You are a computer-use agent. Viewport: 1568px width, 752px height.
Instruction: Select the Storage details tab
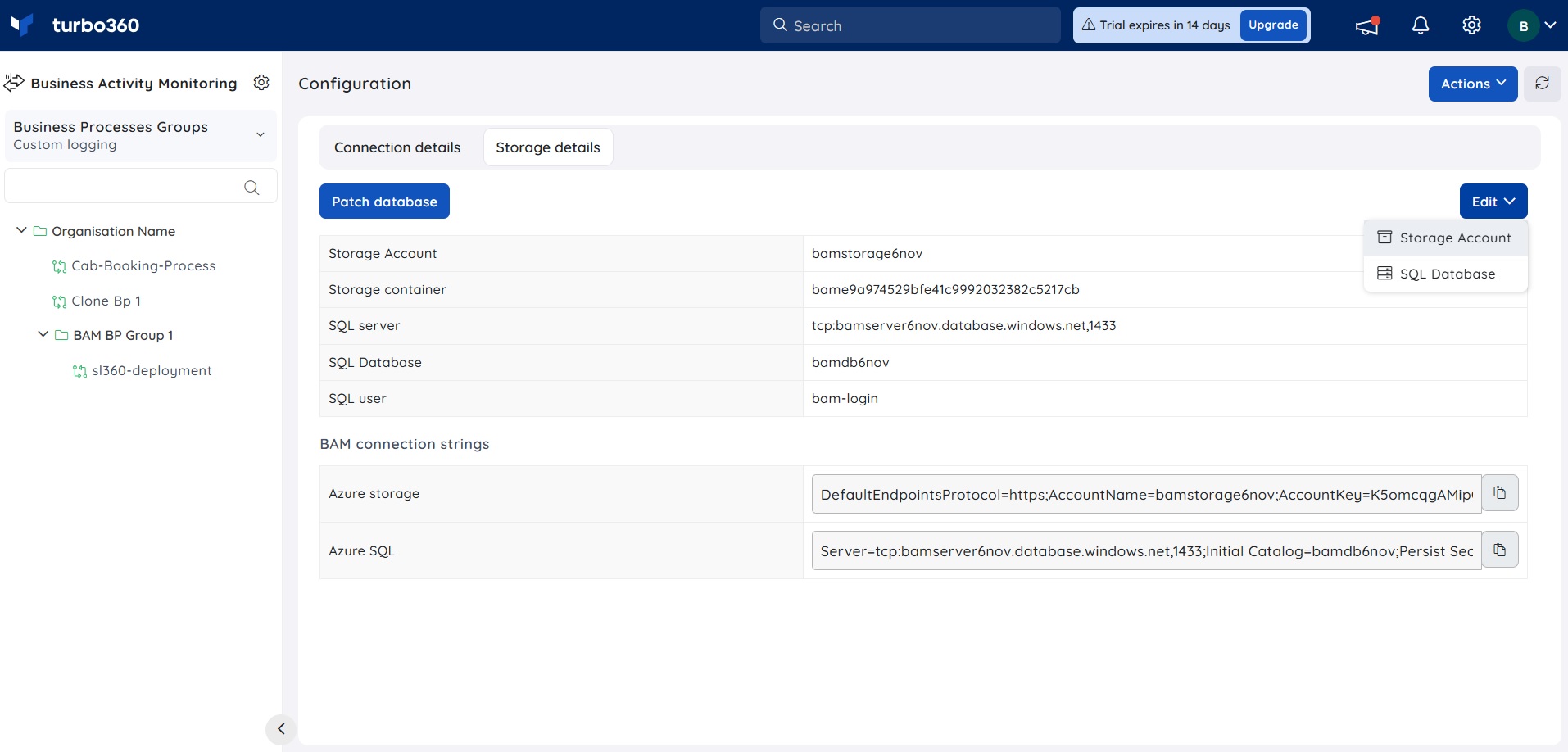(548, 147)
